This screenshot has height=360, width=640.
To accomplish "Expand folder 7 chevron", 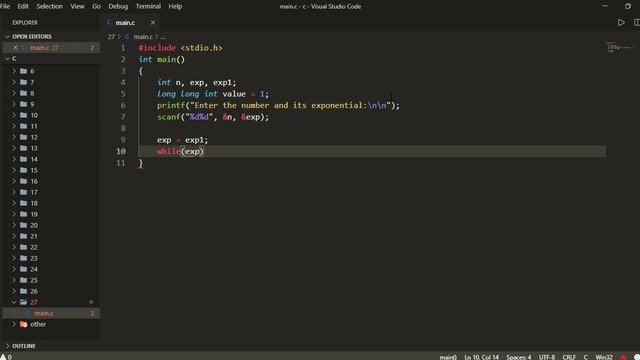I will (14, 82).
